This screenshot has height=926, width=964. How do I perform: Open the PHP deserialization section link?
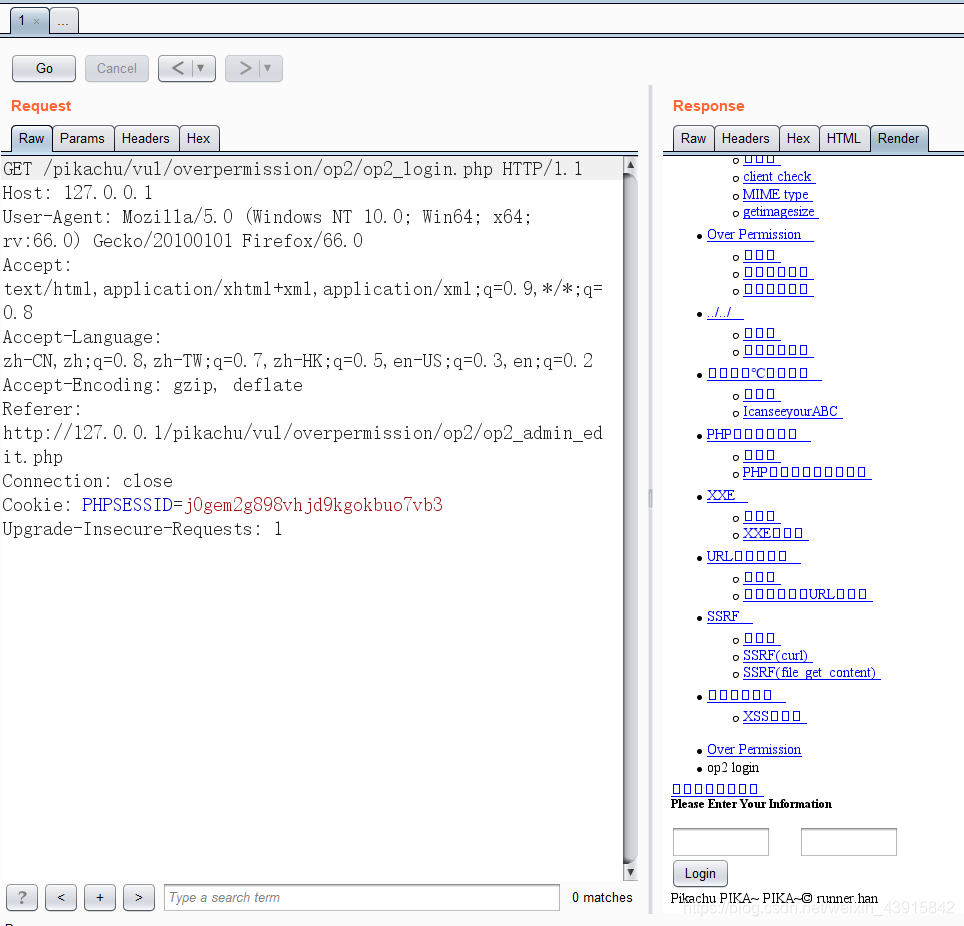tap(758, 435)
